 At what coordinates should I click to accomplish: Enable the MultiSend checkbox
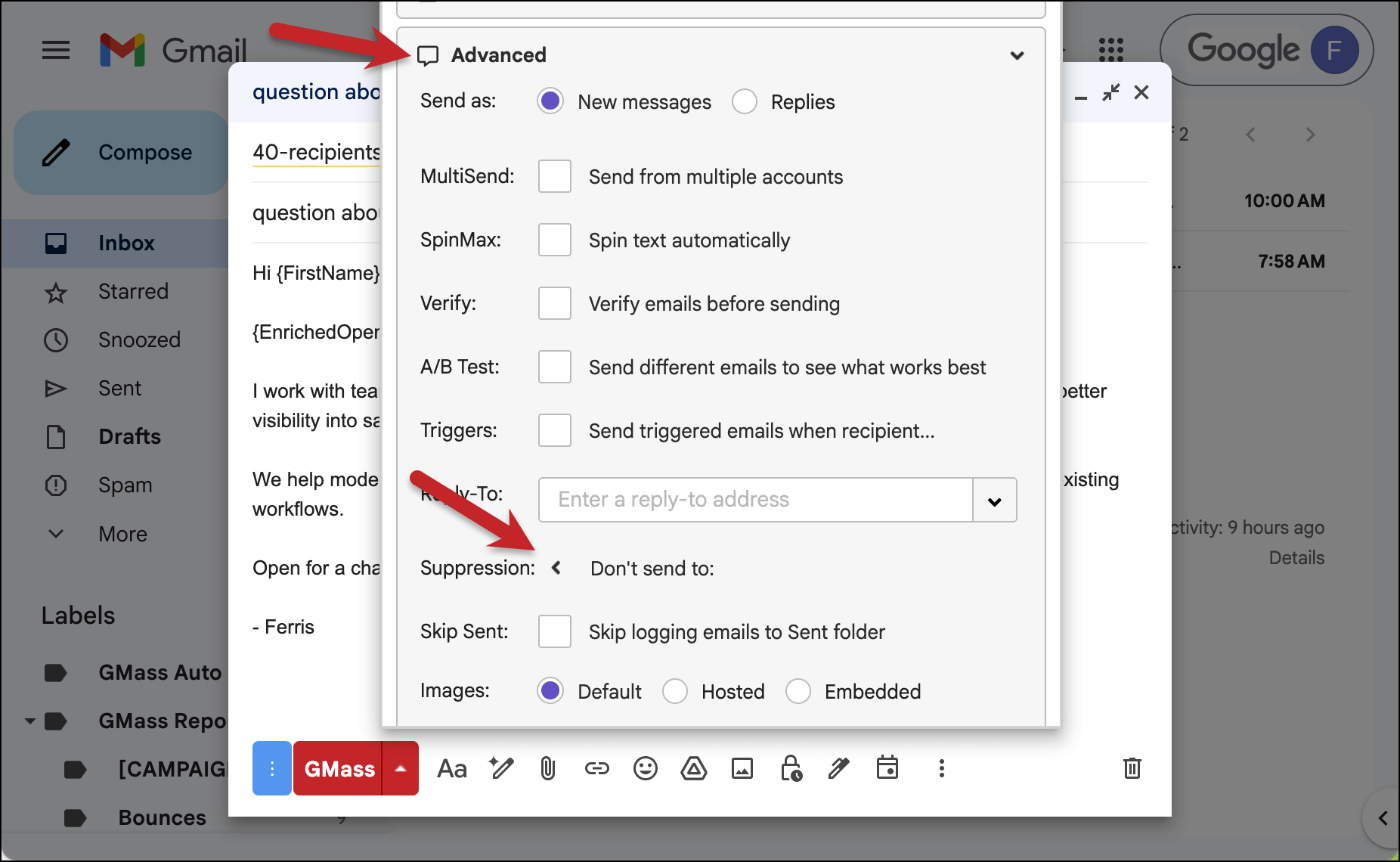click(x=554, y=176)
